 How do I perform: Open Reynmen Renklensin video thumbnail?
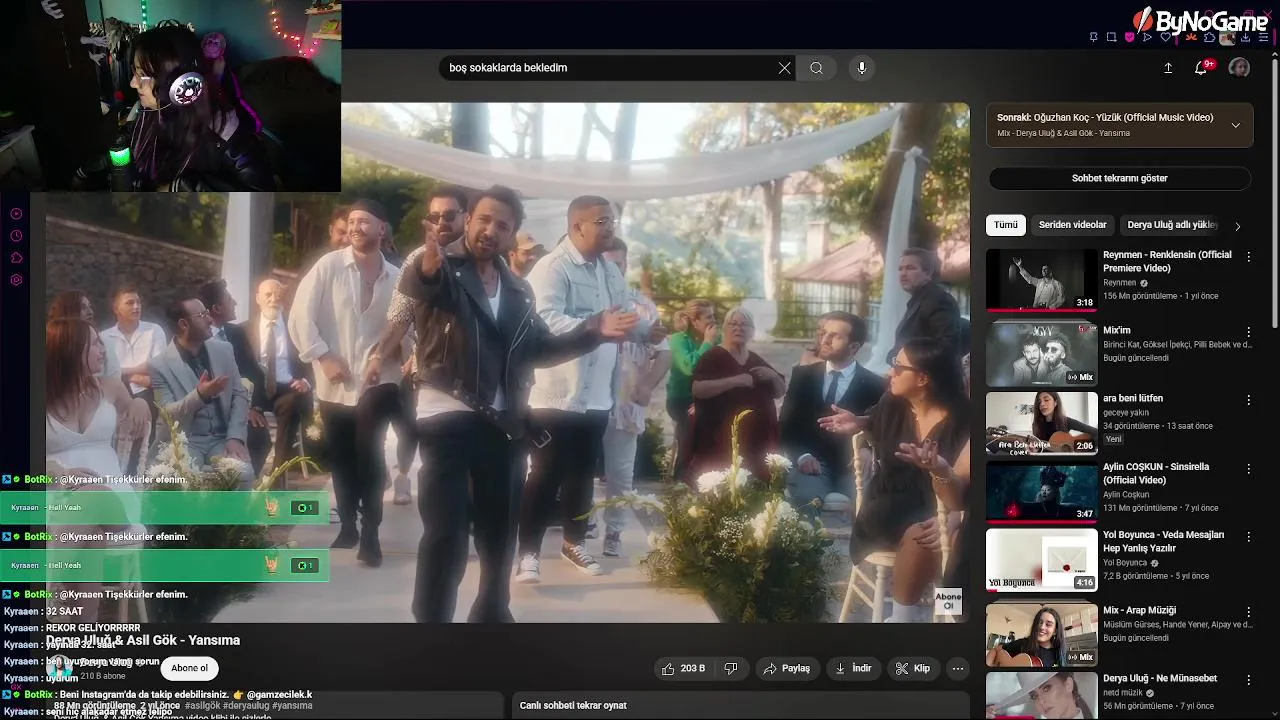pyautogui.click(x=1041, y=280)
